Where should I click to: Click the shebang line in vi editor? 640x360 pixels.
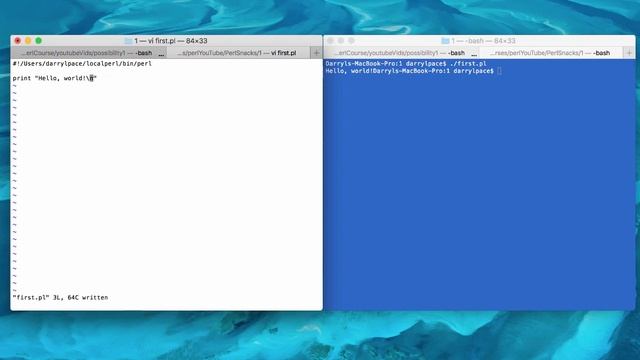pos(82,64)
